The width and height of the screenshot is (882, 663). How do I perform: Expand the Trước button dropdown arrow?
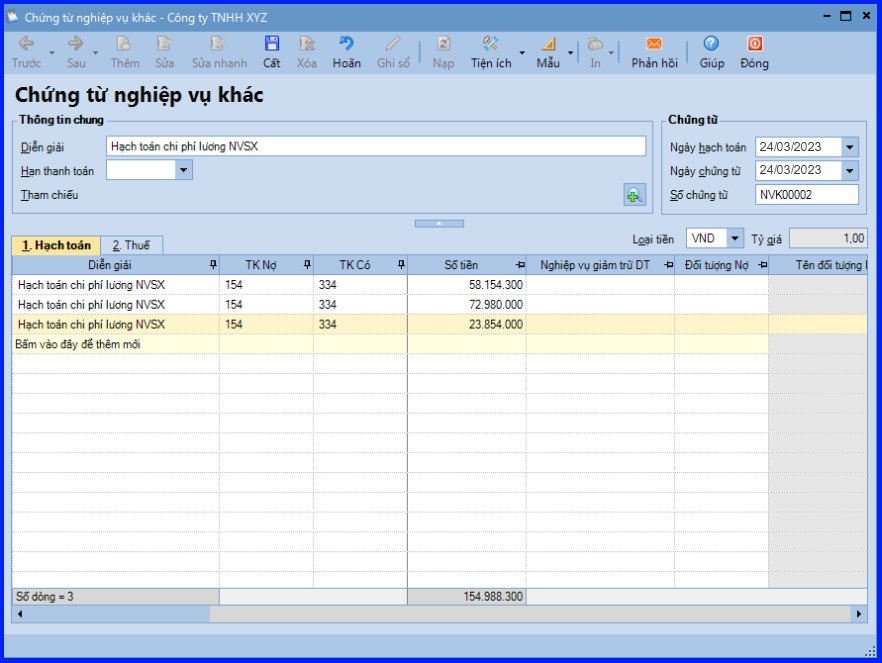[x=52, y=52]
